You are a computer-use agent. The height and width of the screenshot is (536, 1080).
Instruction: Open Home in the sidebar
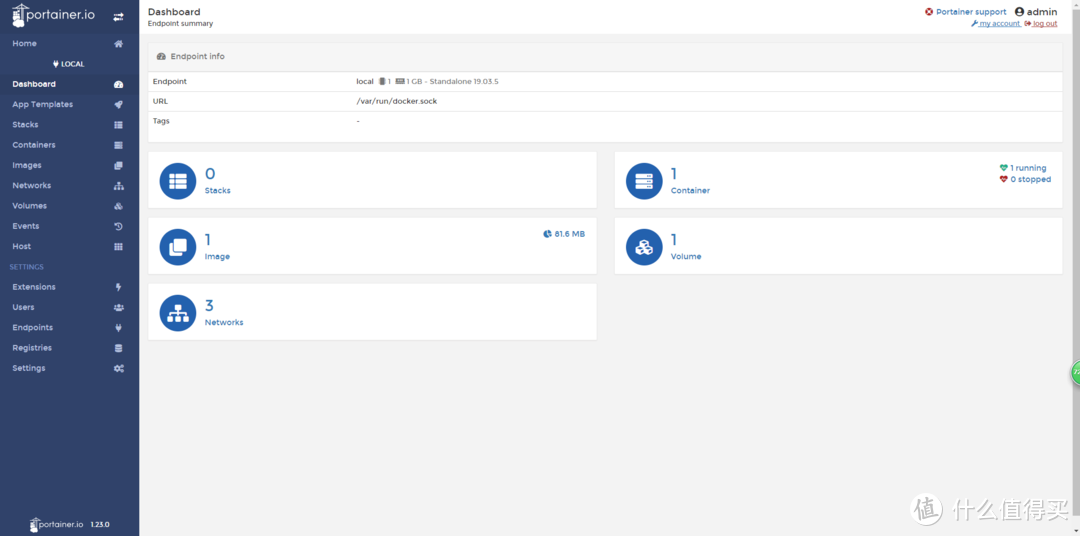[x=24, y=43]
